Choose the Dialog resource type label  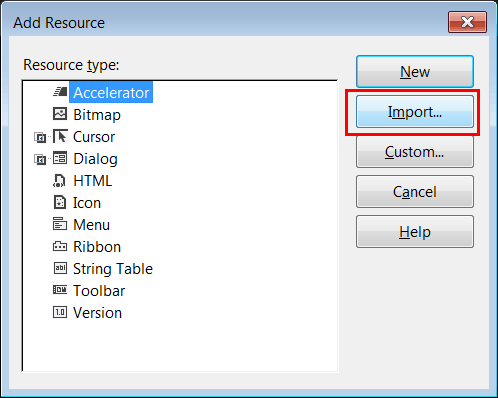(x=95, y=159)
